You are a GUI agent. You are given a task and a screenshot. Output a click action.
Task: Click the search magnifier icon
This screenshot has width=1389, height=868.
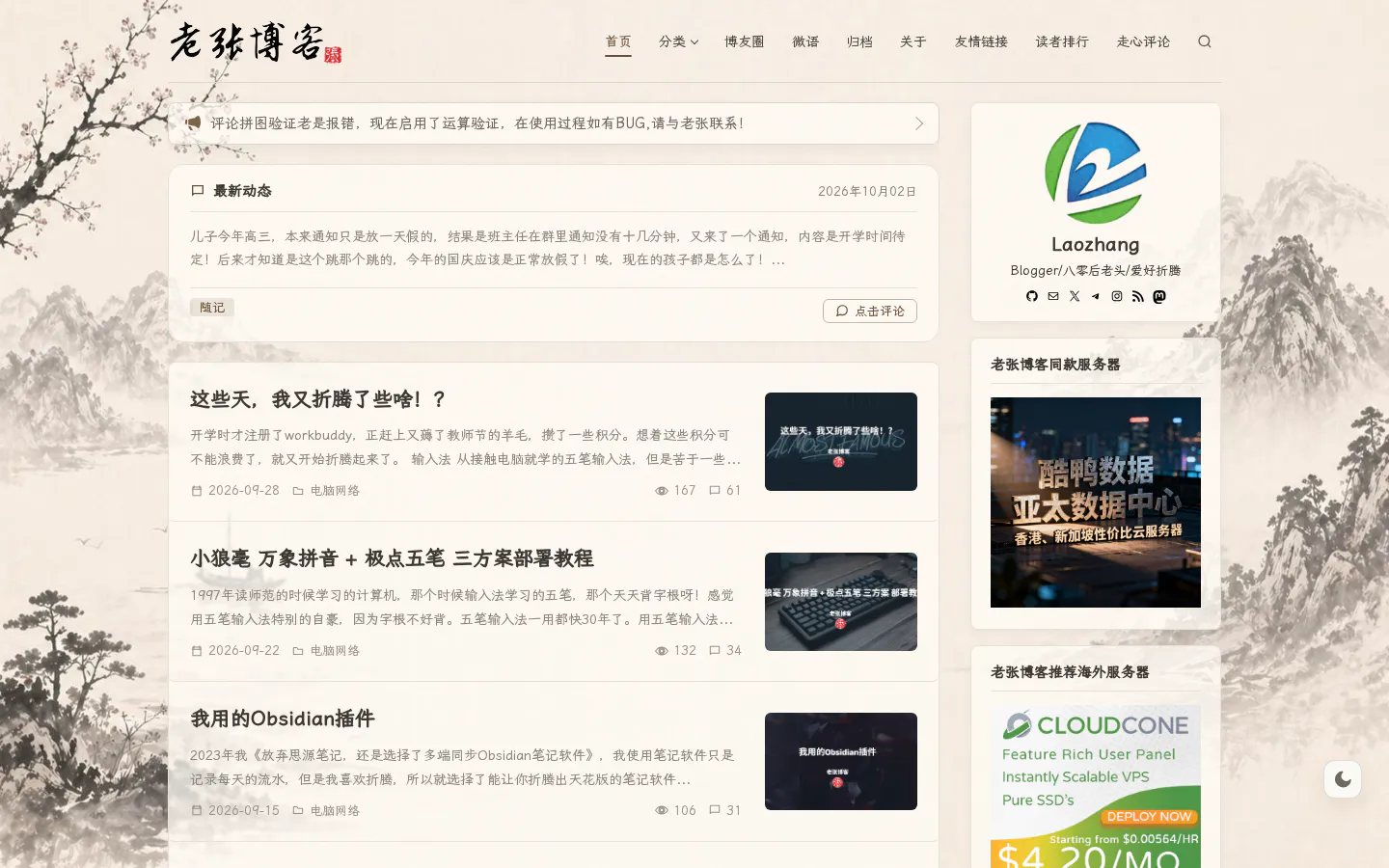1205,41
